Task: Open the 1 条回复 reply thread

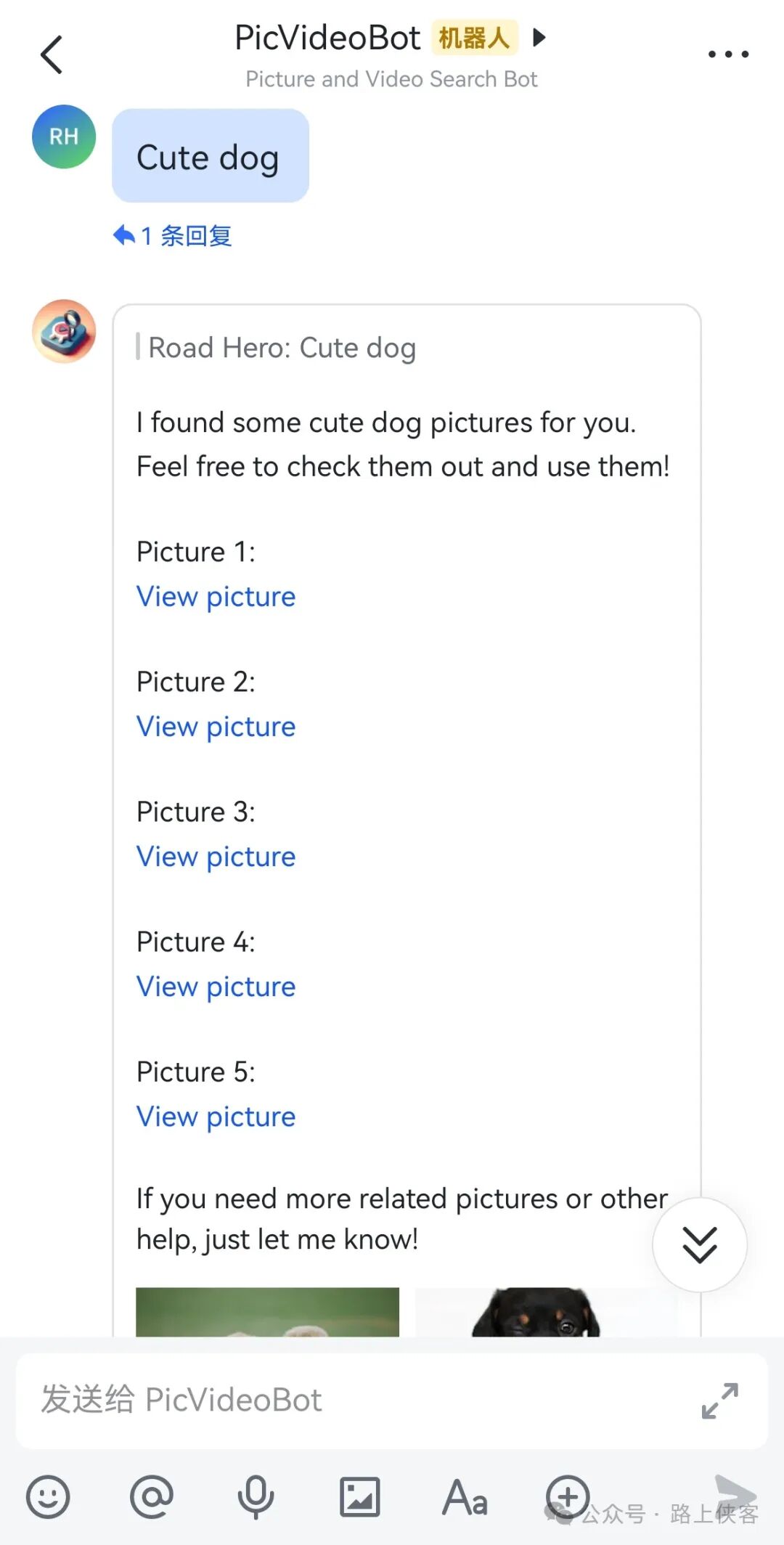Action: [173, 235]
